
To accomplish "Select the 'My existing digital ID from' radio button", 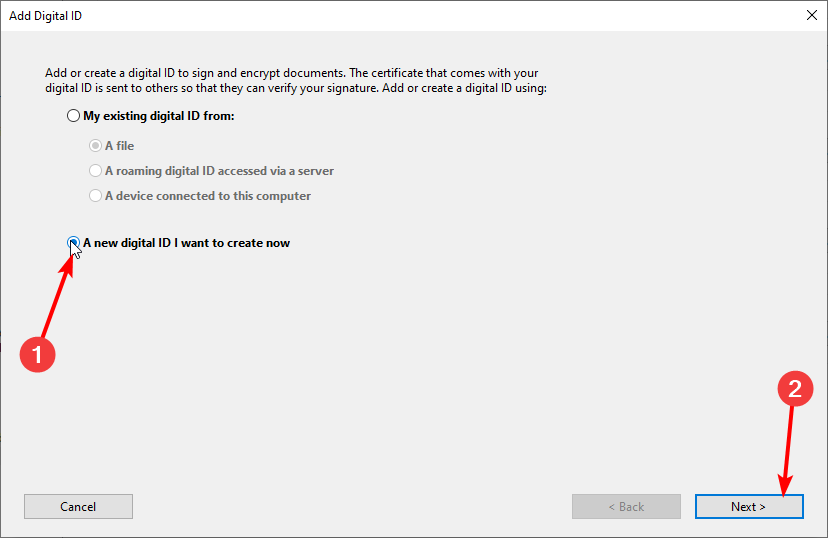I will pos(73,116).
